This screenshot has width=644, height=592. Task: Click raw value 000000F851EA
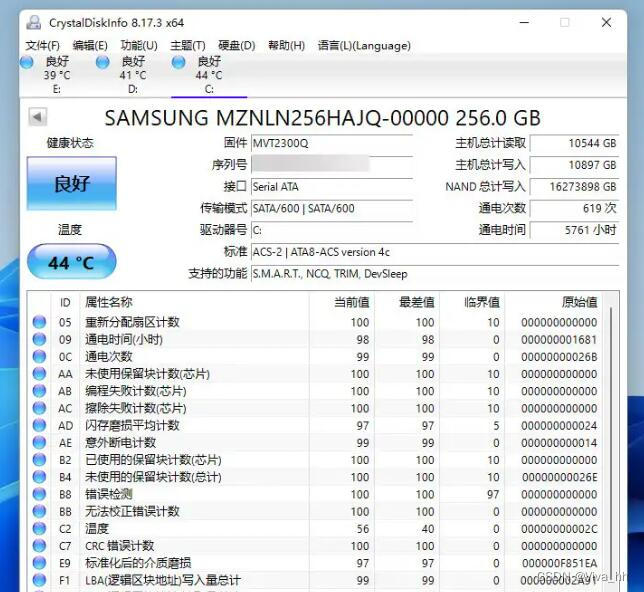pyautogui.click(x=559, y=563)
